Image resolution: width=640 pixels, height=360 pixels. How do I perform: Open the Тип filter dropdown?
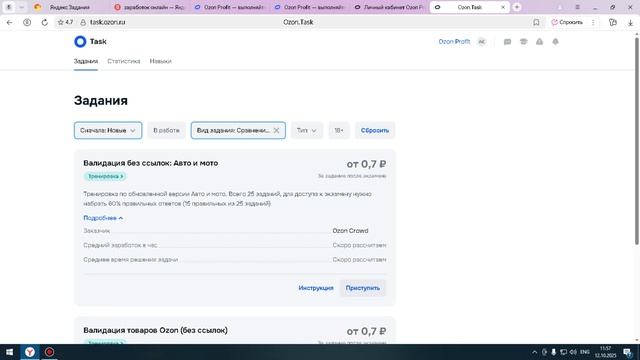coord(307,130)
